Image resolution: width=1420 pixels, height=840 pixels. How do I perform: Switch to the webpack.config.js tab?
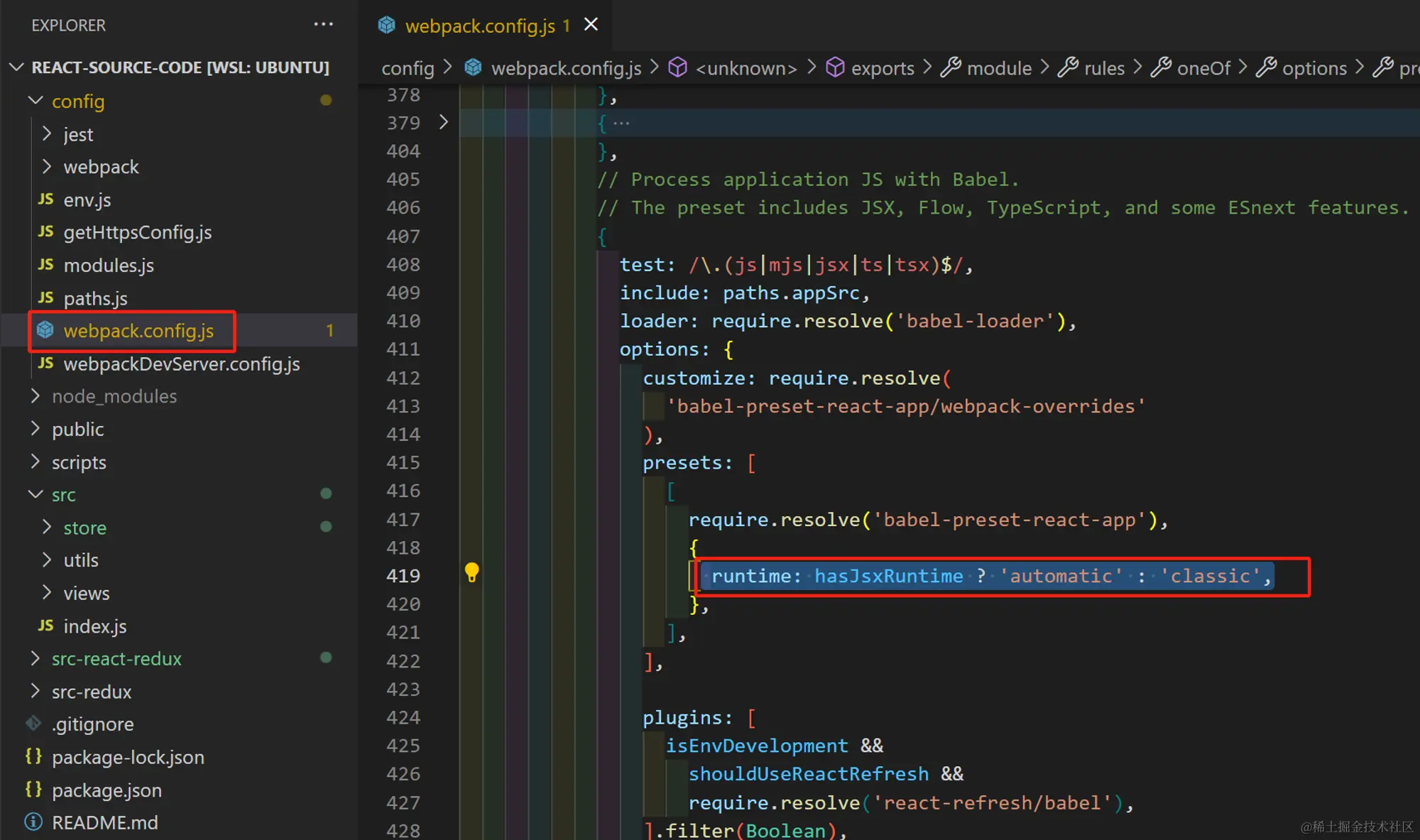click(x=480, y=26)
